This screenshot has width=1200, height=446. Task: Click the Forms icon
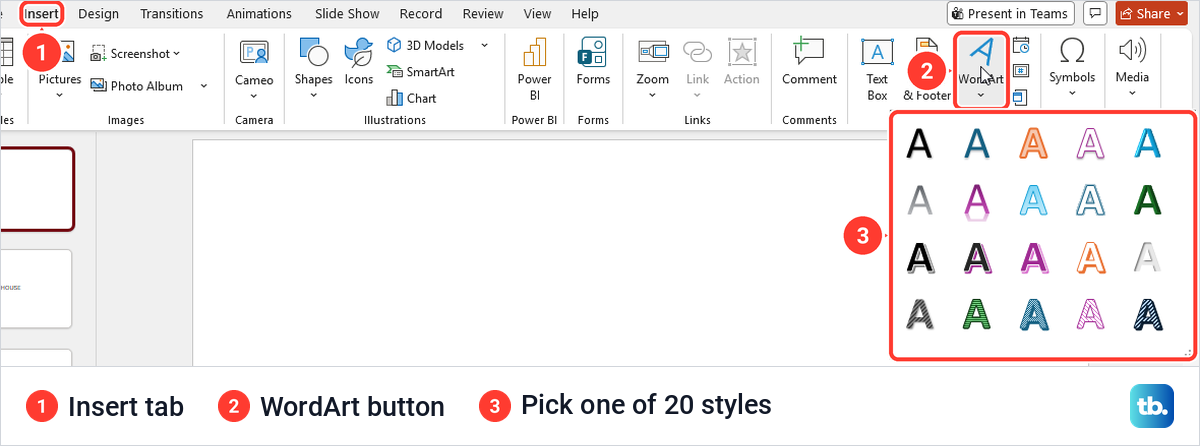(x=593, y=54)
